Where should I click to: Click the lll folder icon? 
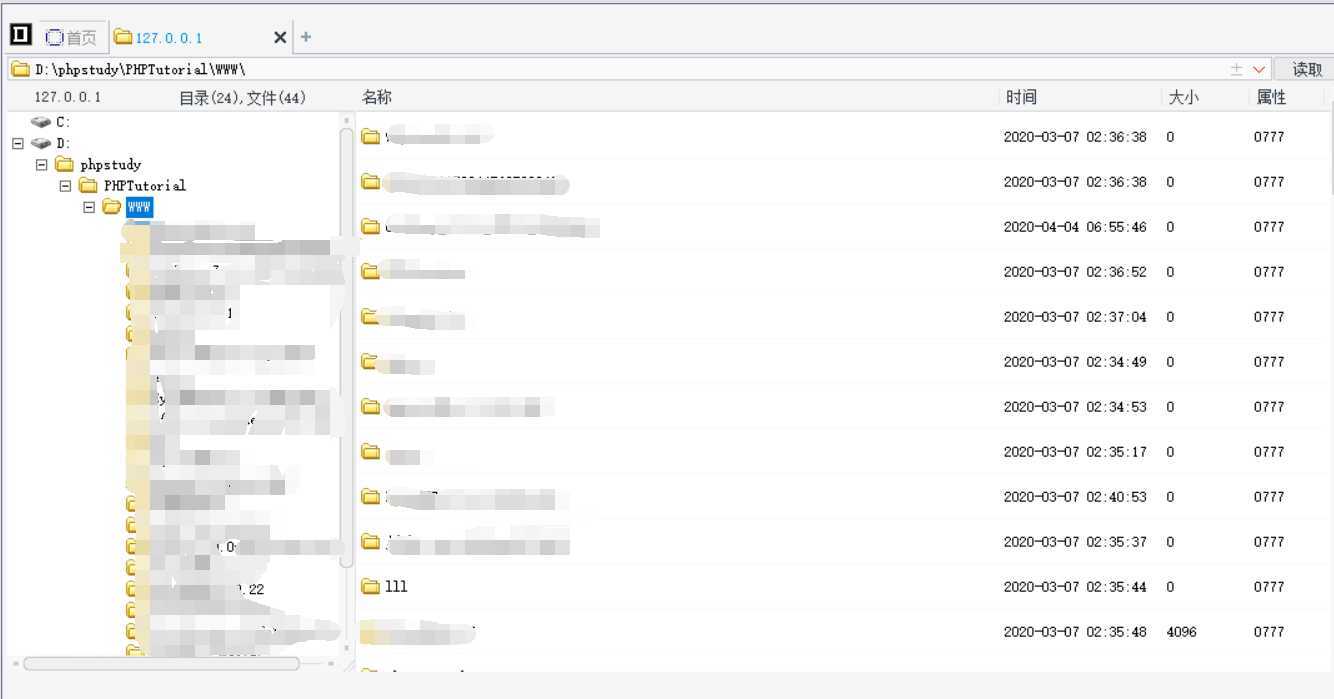(371, 586)
